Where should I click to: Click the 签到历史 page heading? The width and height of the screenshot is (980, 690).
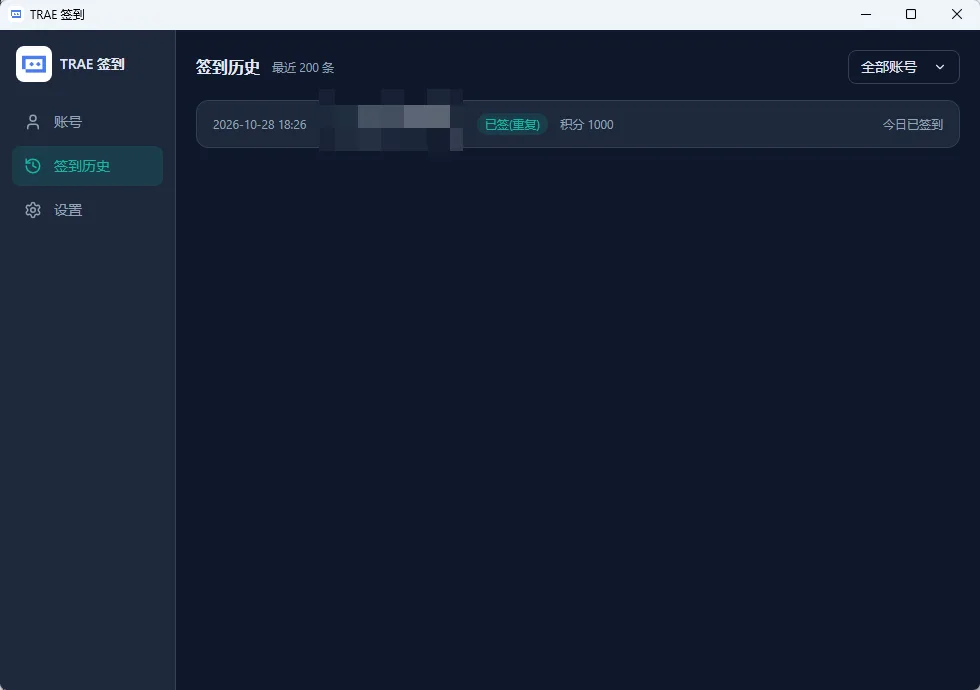228,67
